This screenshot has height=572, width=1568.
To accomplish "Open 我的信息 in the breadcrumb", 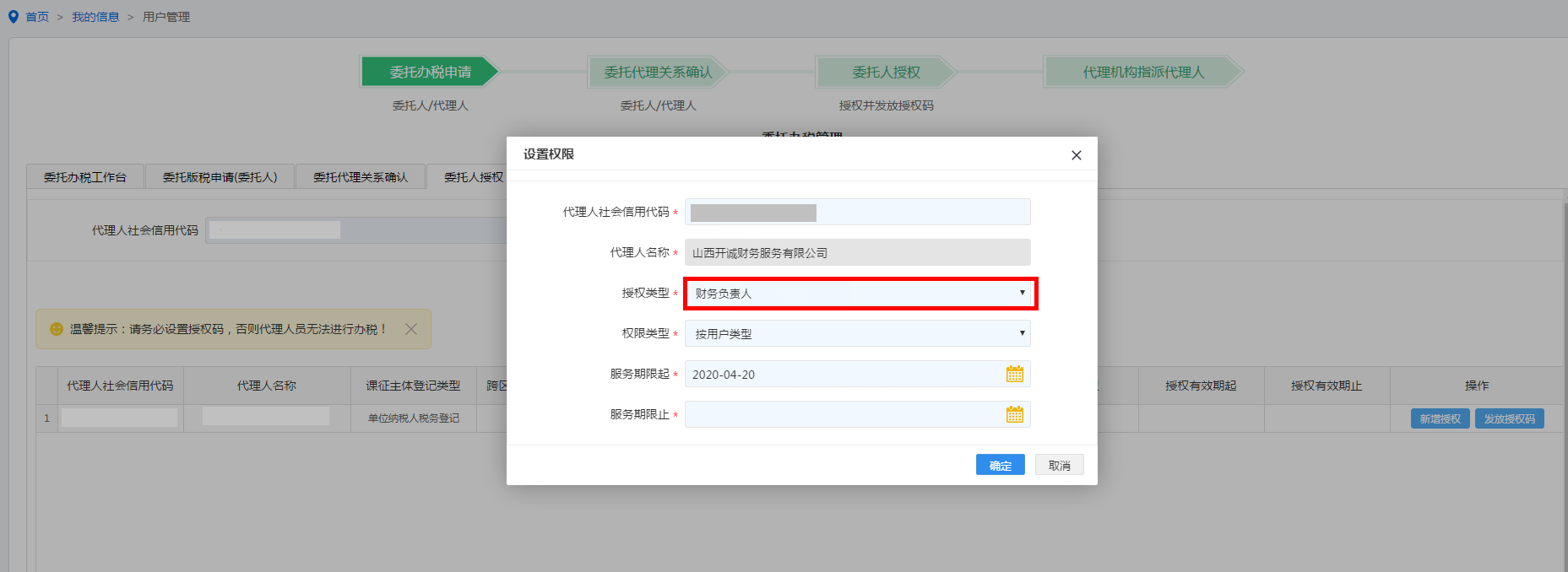I will click(x=95, y=17).
